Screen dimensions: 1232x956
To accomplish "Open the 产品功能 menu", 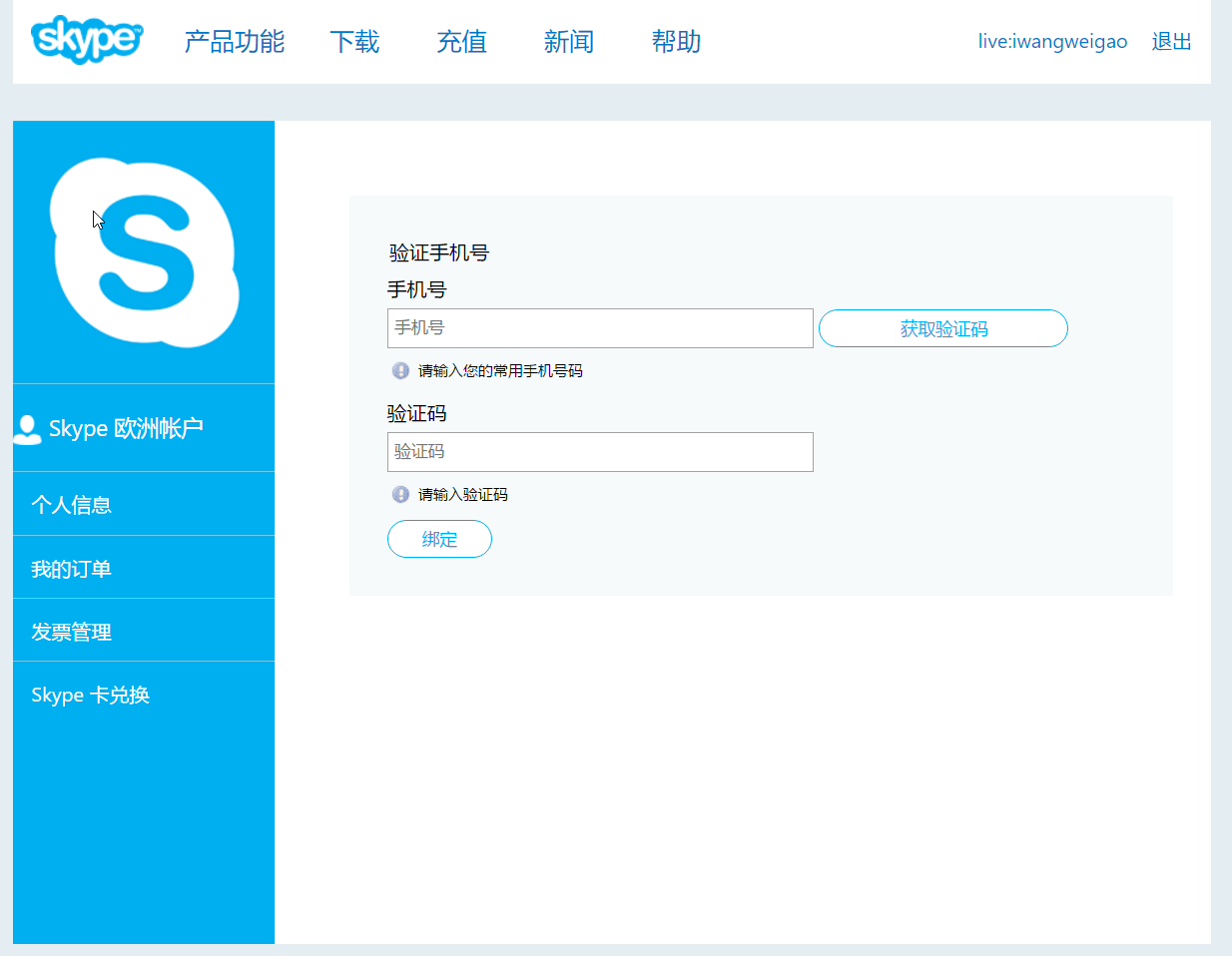I will pos(234,42).
